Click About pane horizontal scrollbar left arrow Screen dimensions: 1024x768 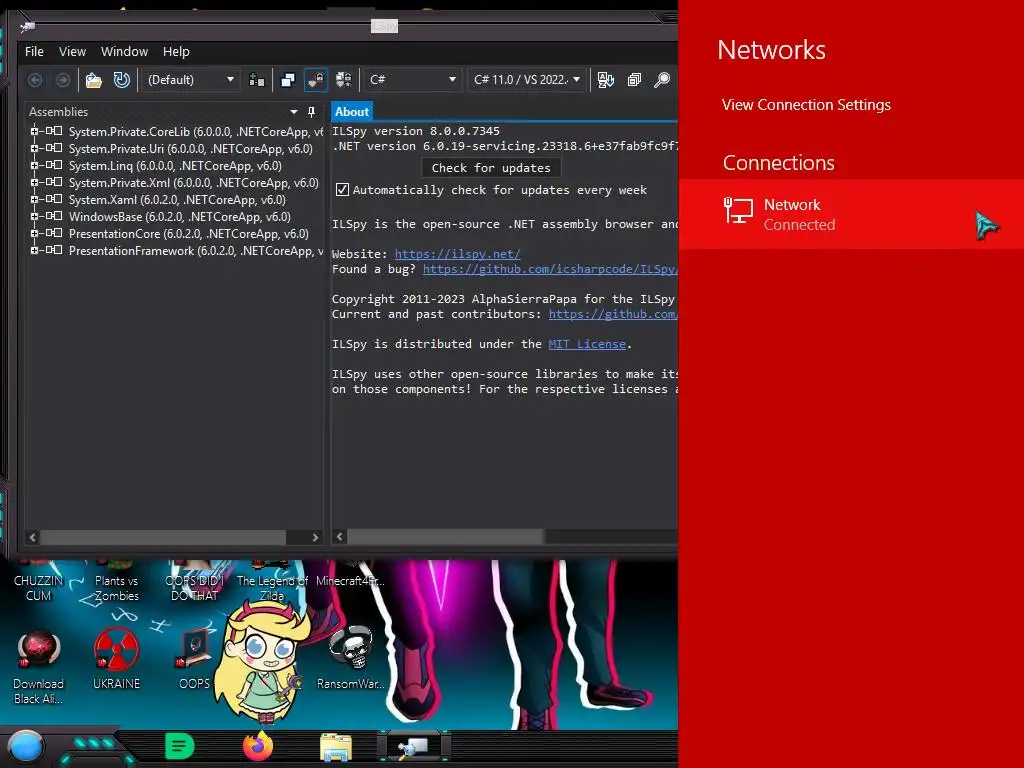340,536
